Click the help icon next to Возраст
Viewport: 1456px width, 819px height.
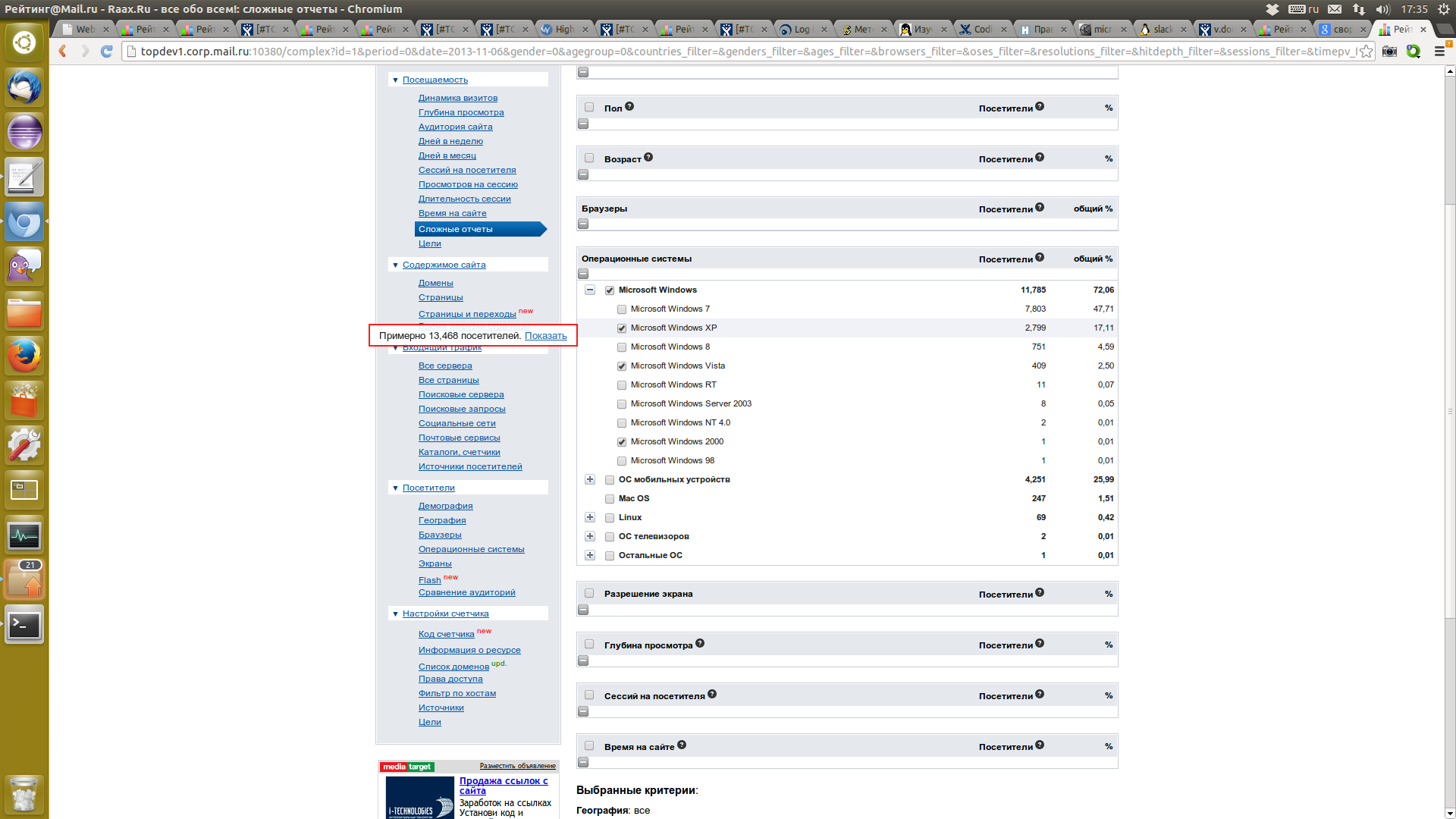tap(648, 158)
